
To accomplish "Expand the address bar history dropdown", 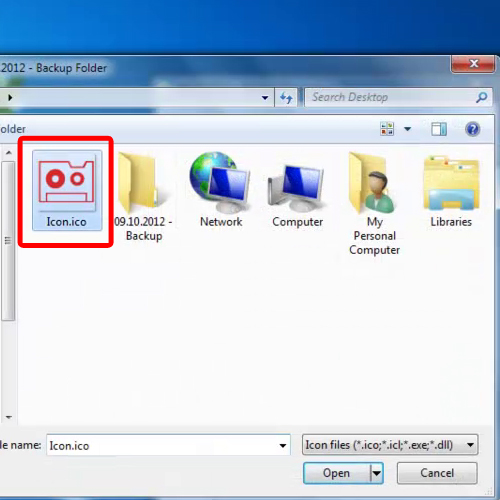I will [x=265, y=98].
